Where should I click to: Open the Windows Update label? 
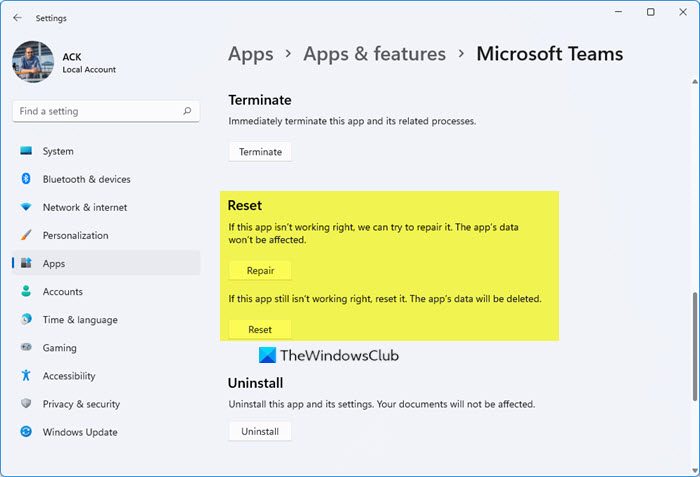[x=80, y=432]
